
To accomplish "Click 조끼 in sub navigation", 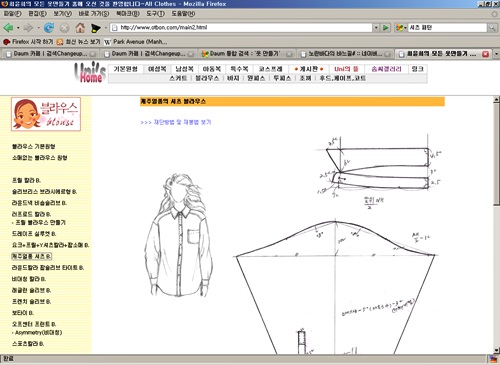I will pyautogui.click(x=305, y=78).
